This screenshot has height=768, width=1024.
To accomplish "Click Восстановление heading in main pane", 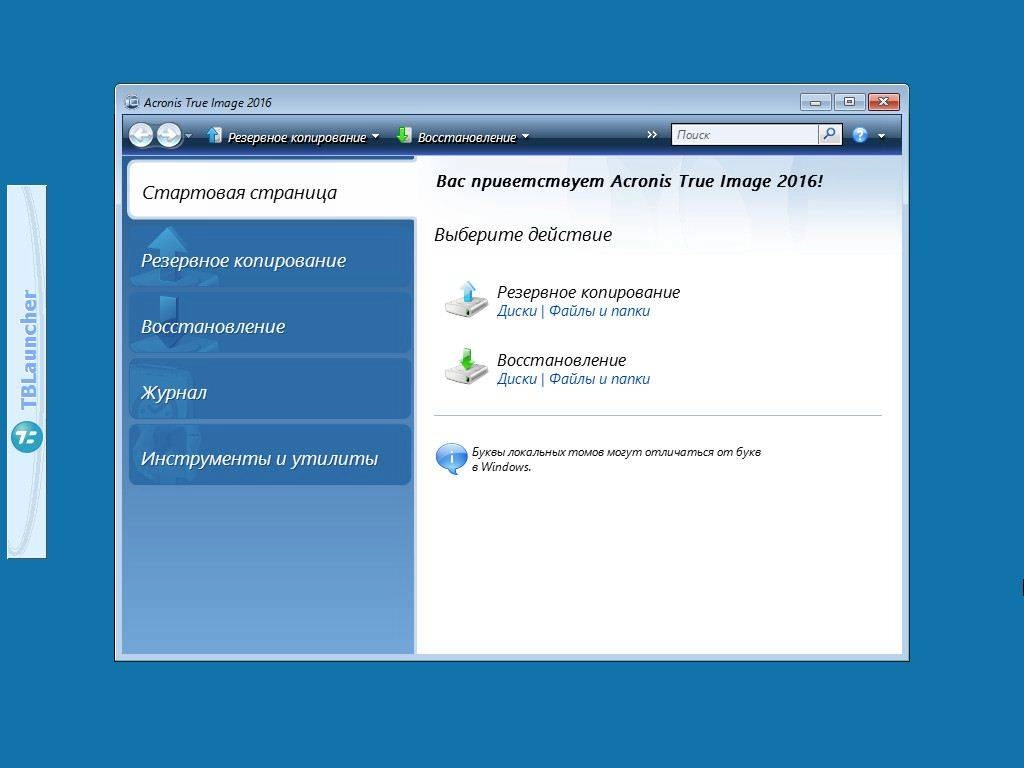I will point(562,360).
